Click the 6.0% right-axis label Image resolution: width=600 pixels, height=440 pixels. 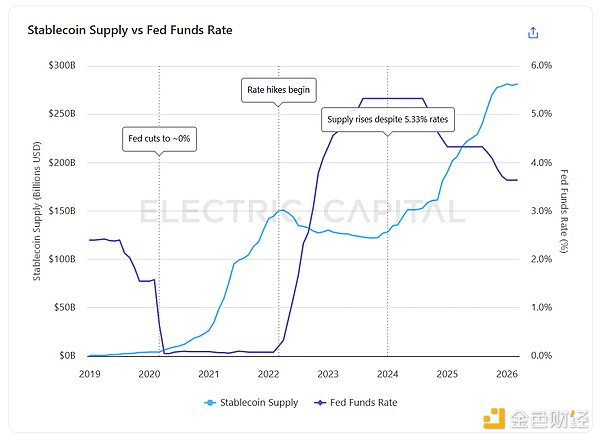pyautogui.click(x=539, y=65)
